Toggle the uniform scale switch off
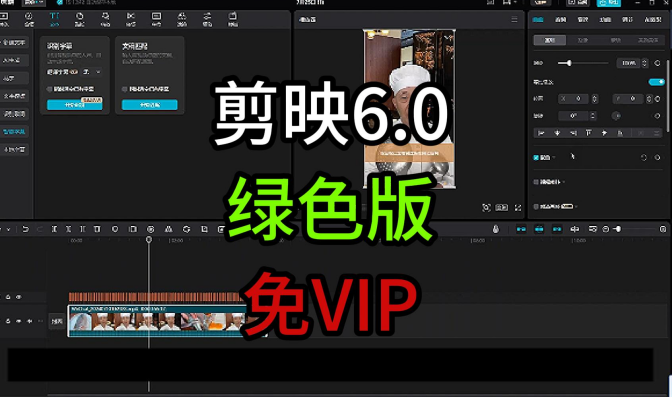The image size is (672, 397). point(657,82)
